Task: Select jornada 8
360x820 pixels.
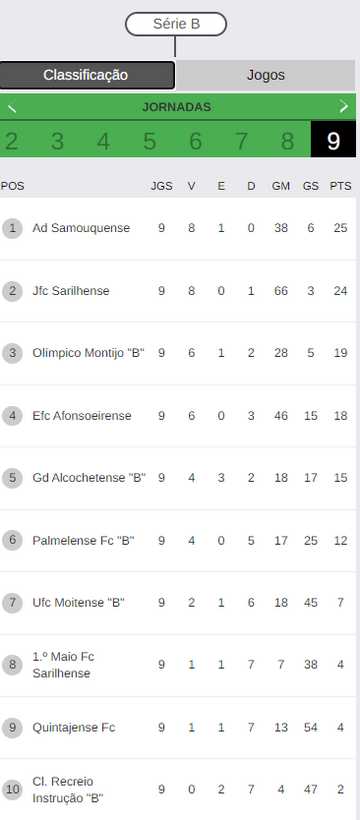Action: [x=287, y=141]
